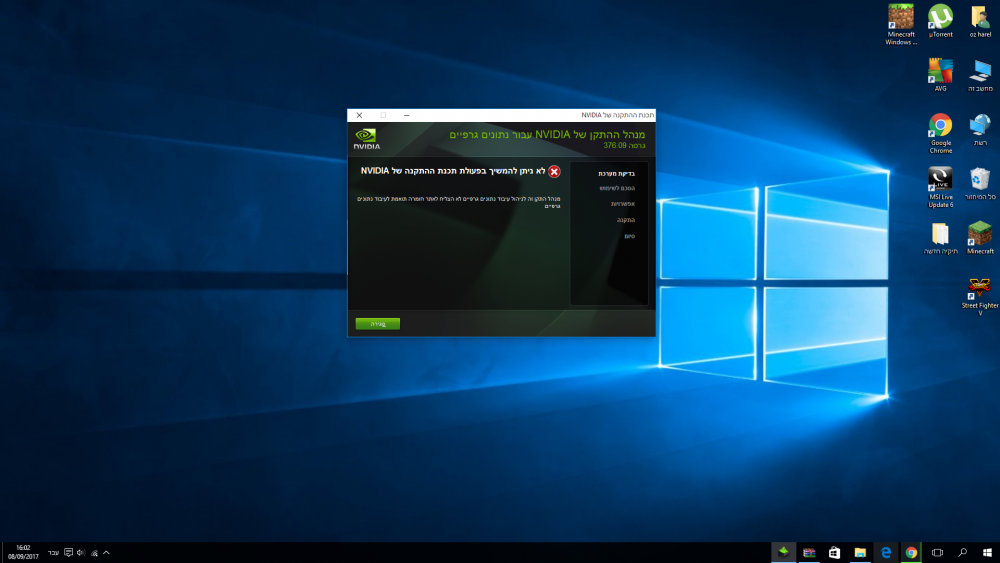
Task: Open Minecraft Windows desktop shortcut
Action: click(901, 24)
